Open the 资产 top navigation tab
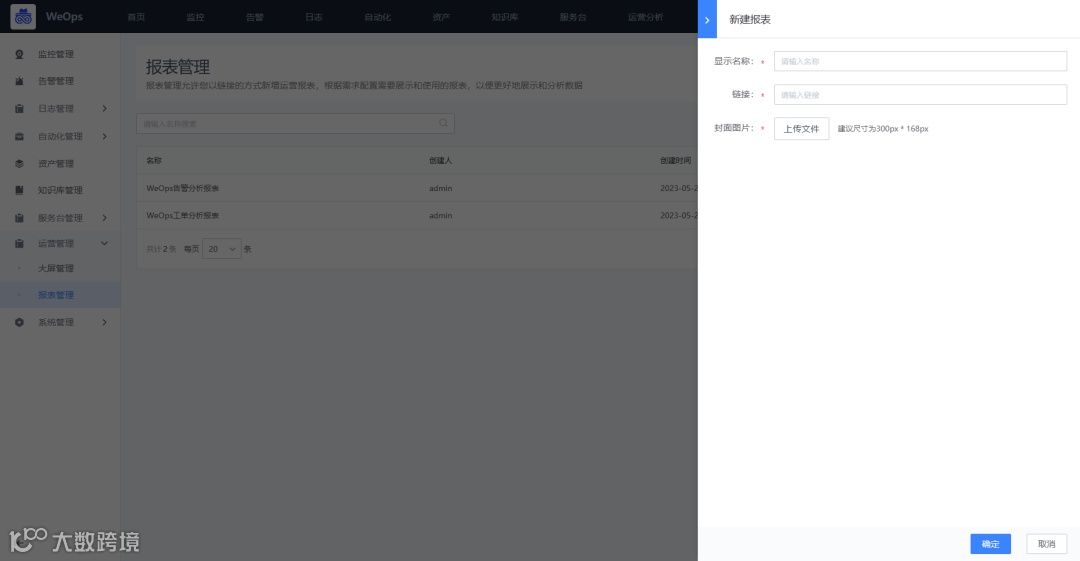Image resolution: width=1080 pixels, height=561 pixels. [442, 17]
